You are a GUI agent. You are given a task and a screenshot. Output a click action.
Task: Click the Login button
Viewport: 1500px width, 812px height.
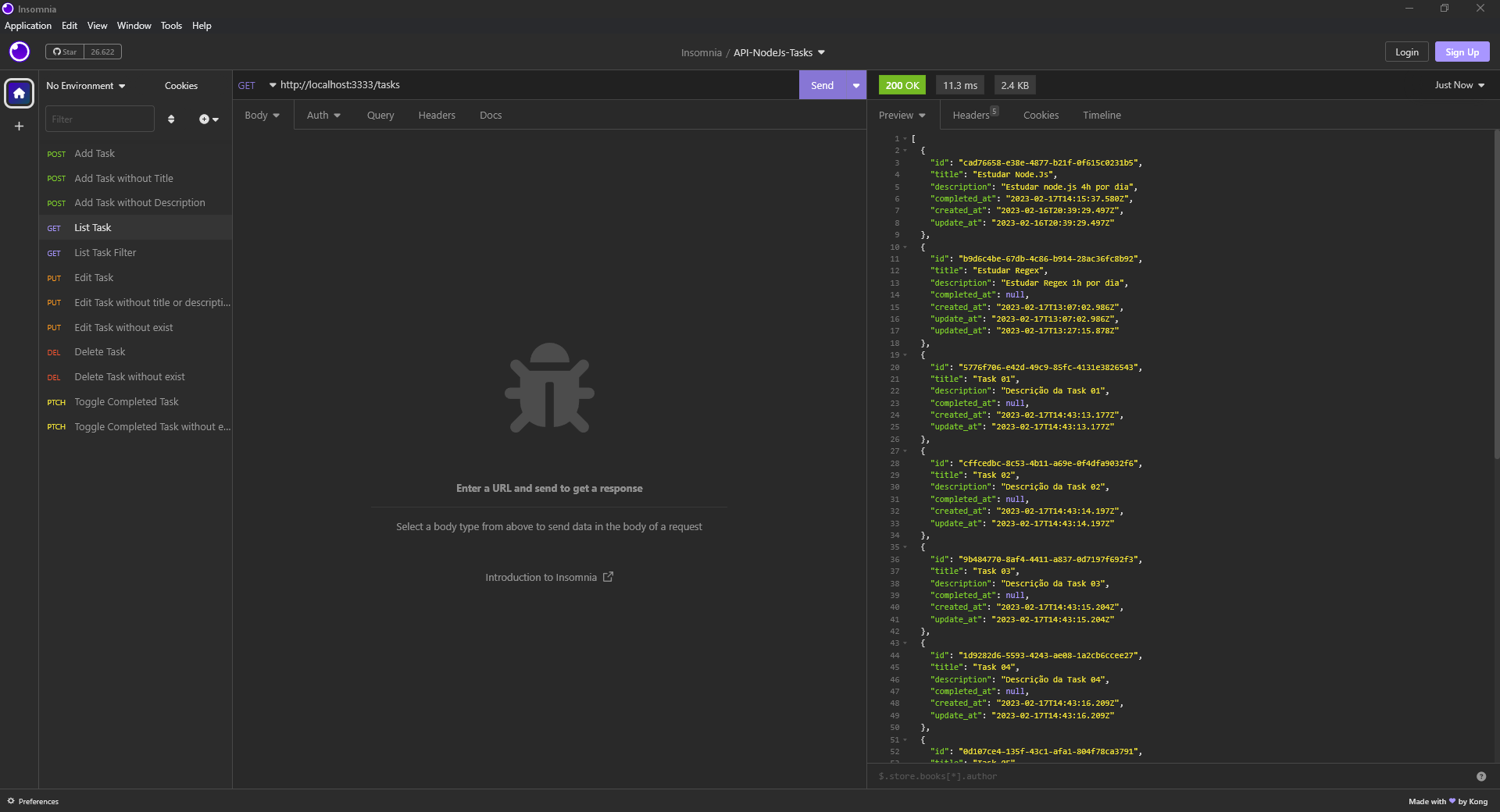1407,52
